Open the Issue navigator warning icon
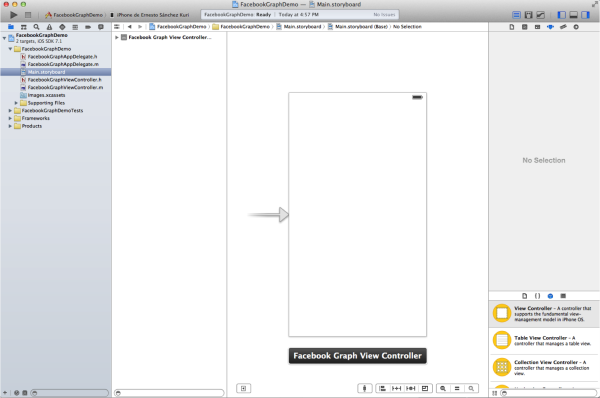This screenshot has height=398, width=600. 49,27
